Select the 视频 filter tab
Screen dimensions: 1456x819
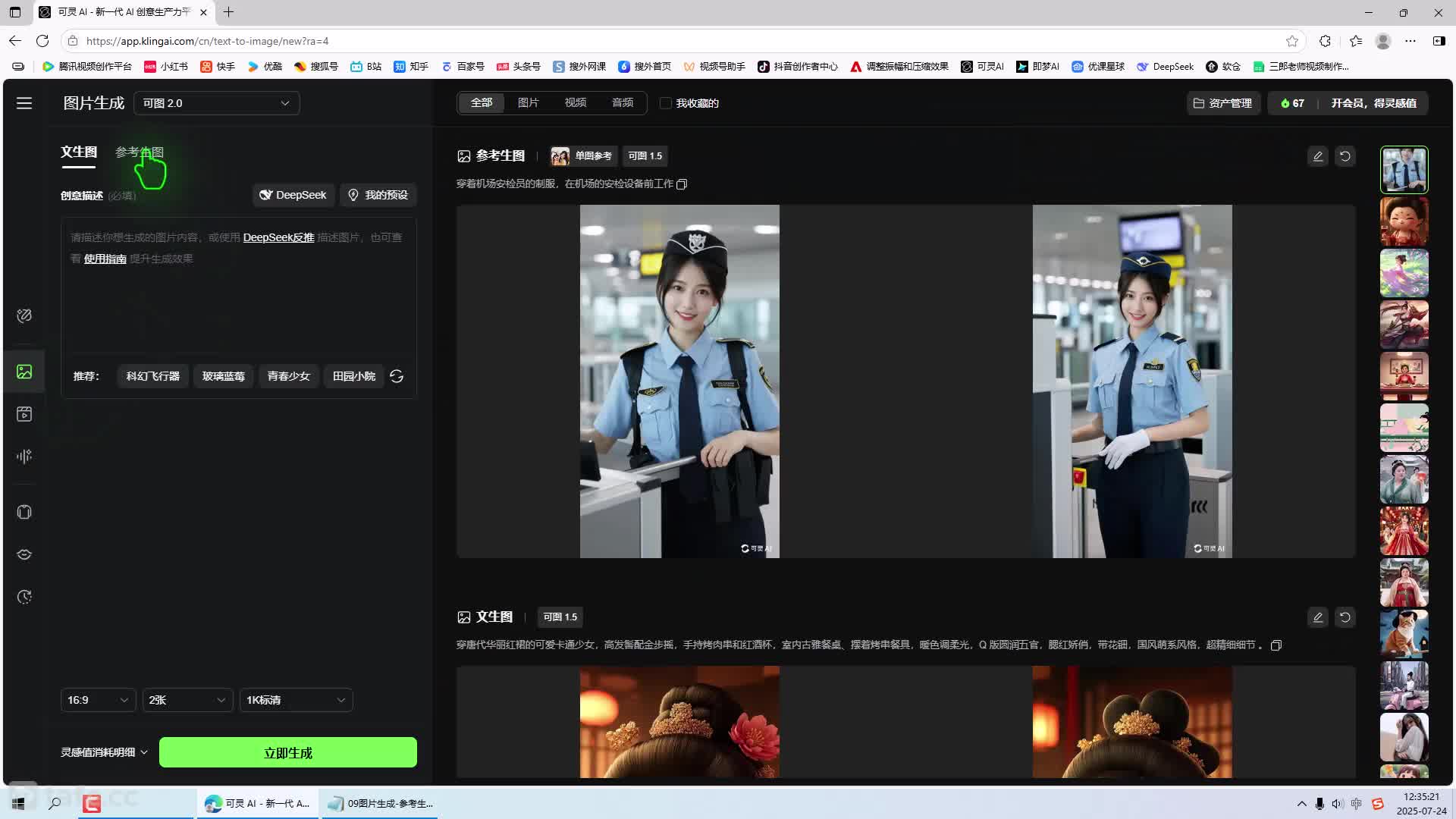click(575, 102)
